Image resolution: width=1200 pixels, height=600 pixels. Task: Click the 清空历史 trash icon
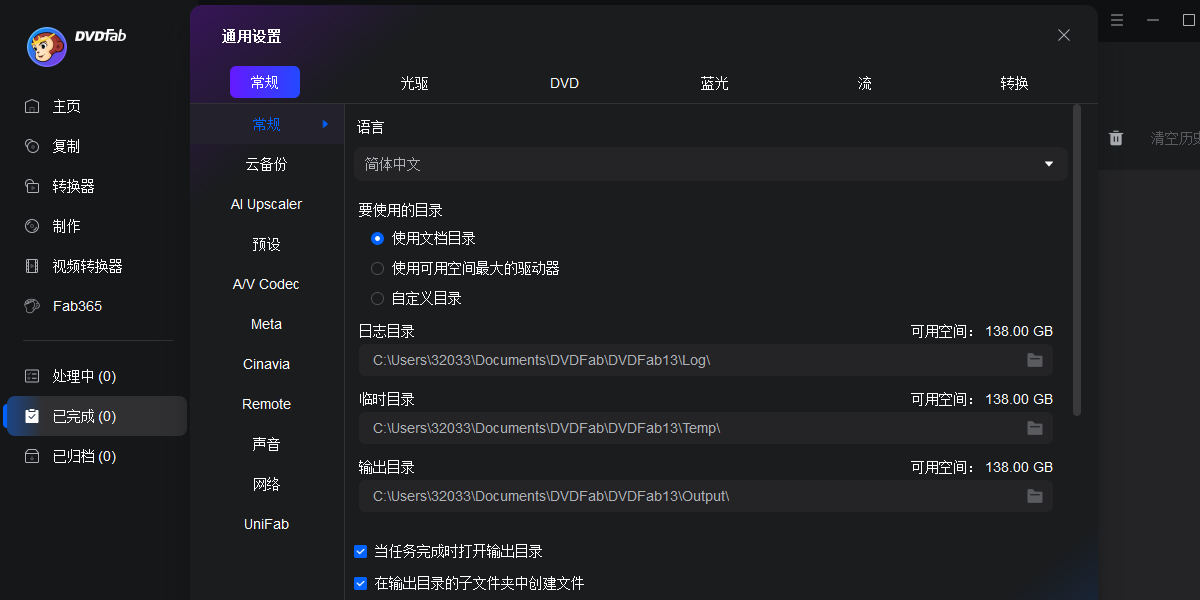1116,139
